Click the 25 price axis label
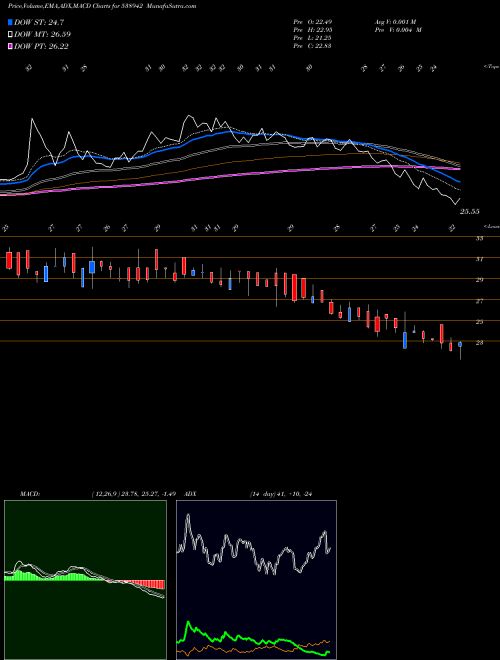The width and height of the screenshot is (500, 660). point(479,322)
